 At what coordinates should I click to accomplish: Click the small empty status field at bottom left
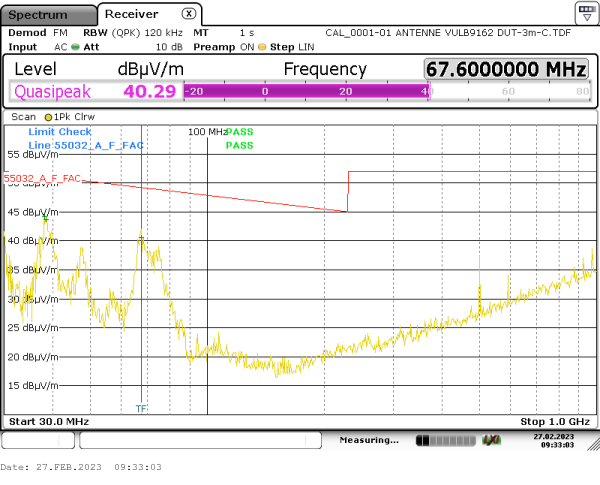point(38,440)
